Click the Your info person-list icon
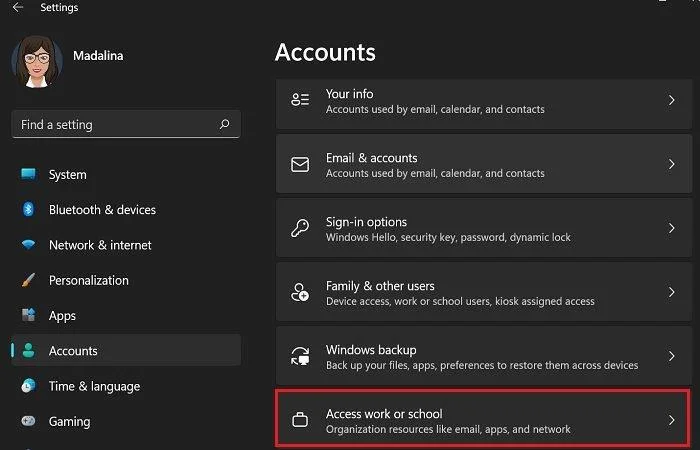 point(300,100)
